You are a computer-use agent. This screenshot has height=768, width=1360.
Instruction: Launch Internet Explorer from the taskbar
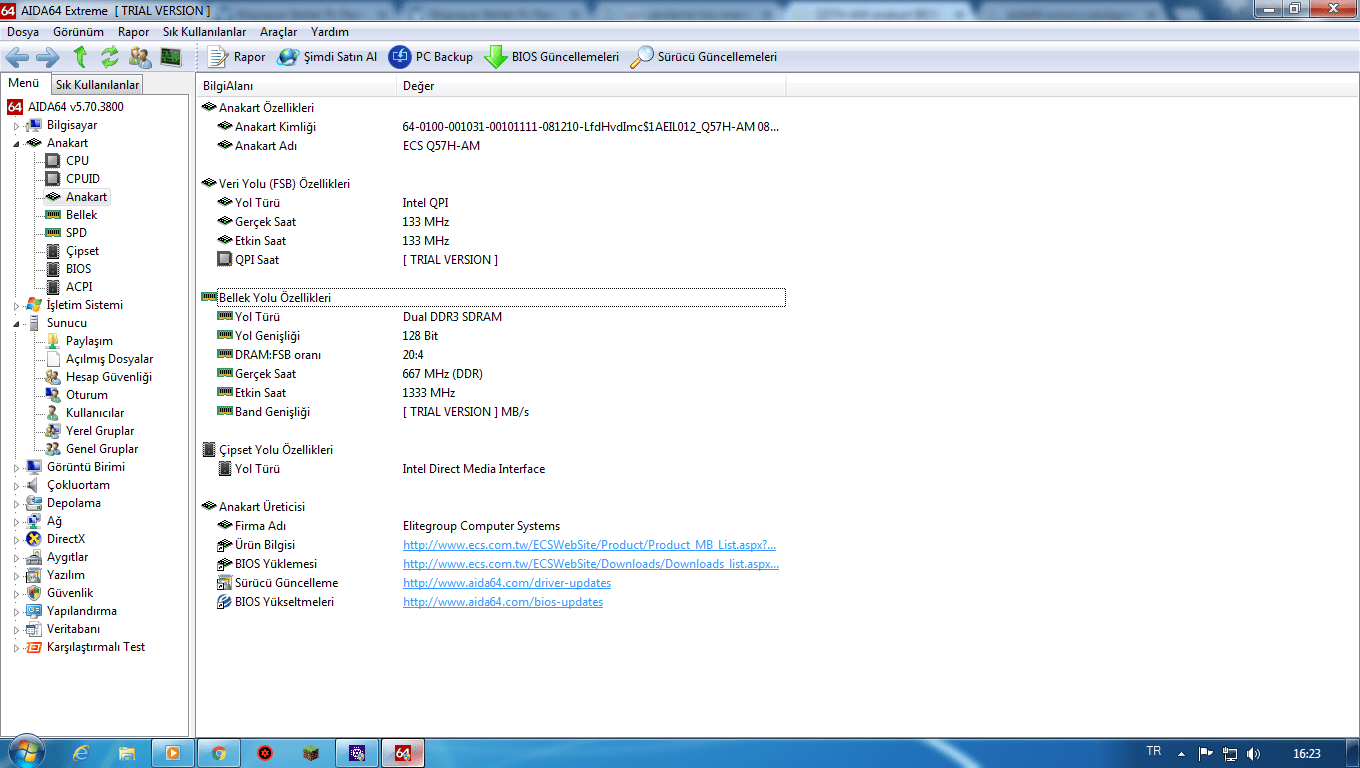[x=82, y=753]
